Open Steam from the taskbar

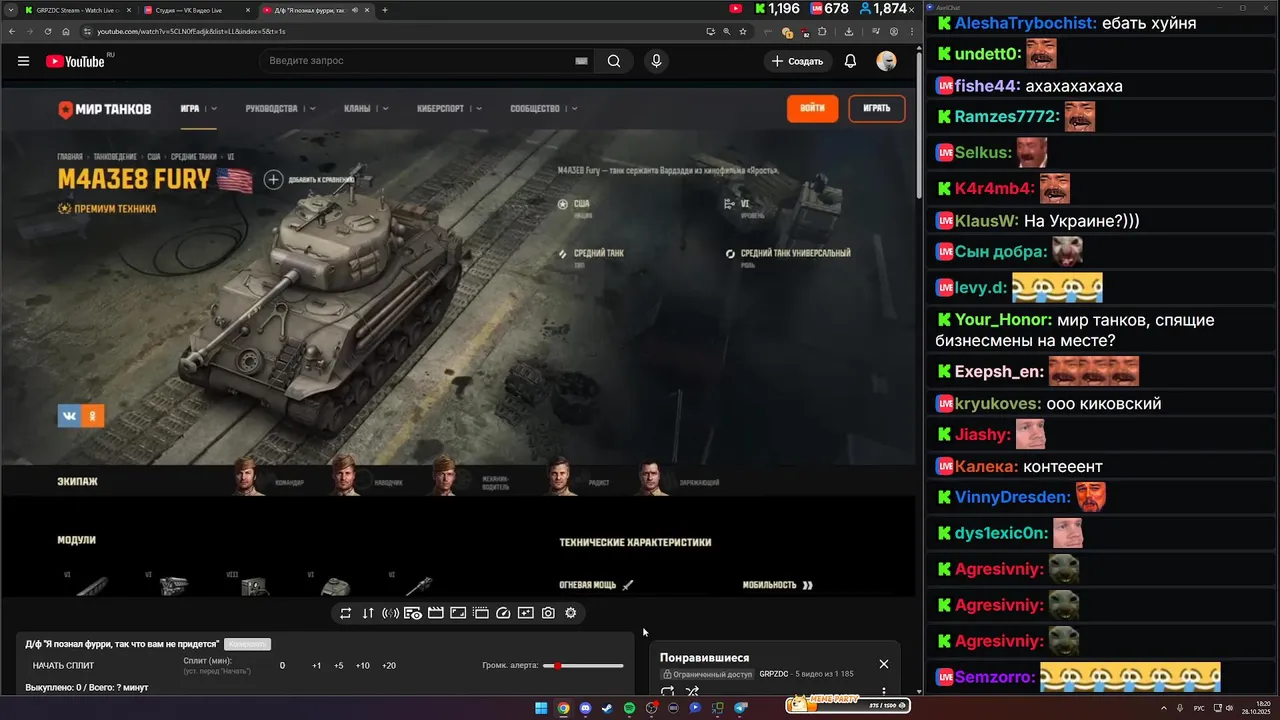click(607, 708)
